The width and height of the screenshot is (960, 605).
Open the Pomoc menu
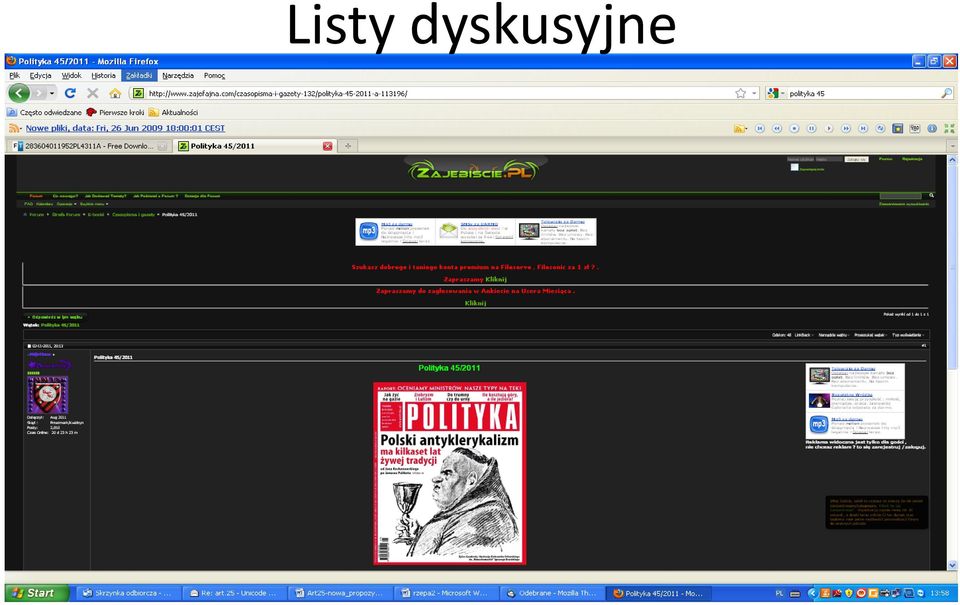pyautogui.click(x=214, y=75)
